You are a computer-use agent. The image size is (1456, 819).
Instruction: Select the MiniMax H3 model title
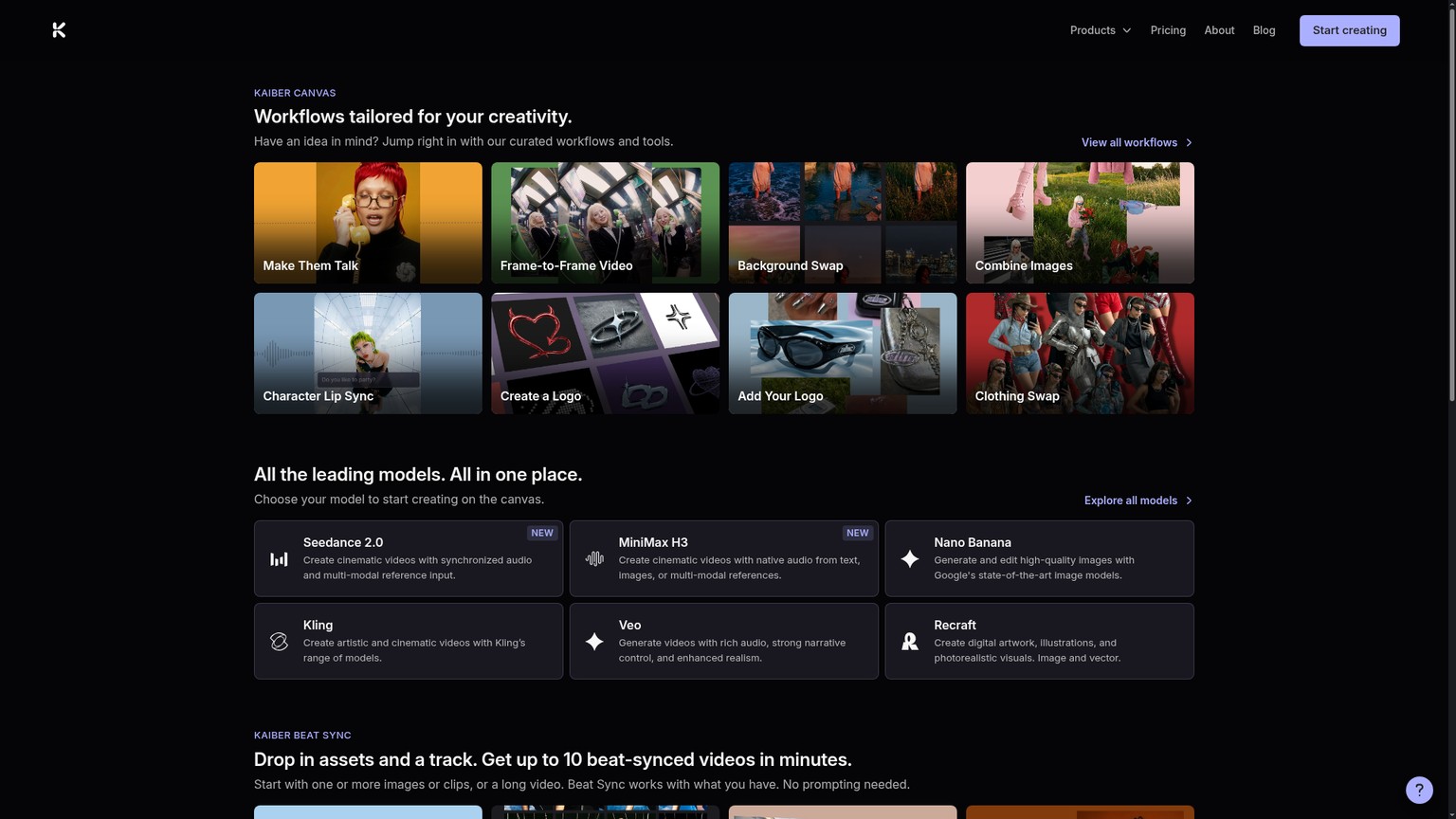tap(653, 542)
